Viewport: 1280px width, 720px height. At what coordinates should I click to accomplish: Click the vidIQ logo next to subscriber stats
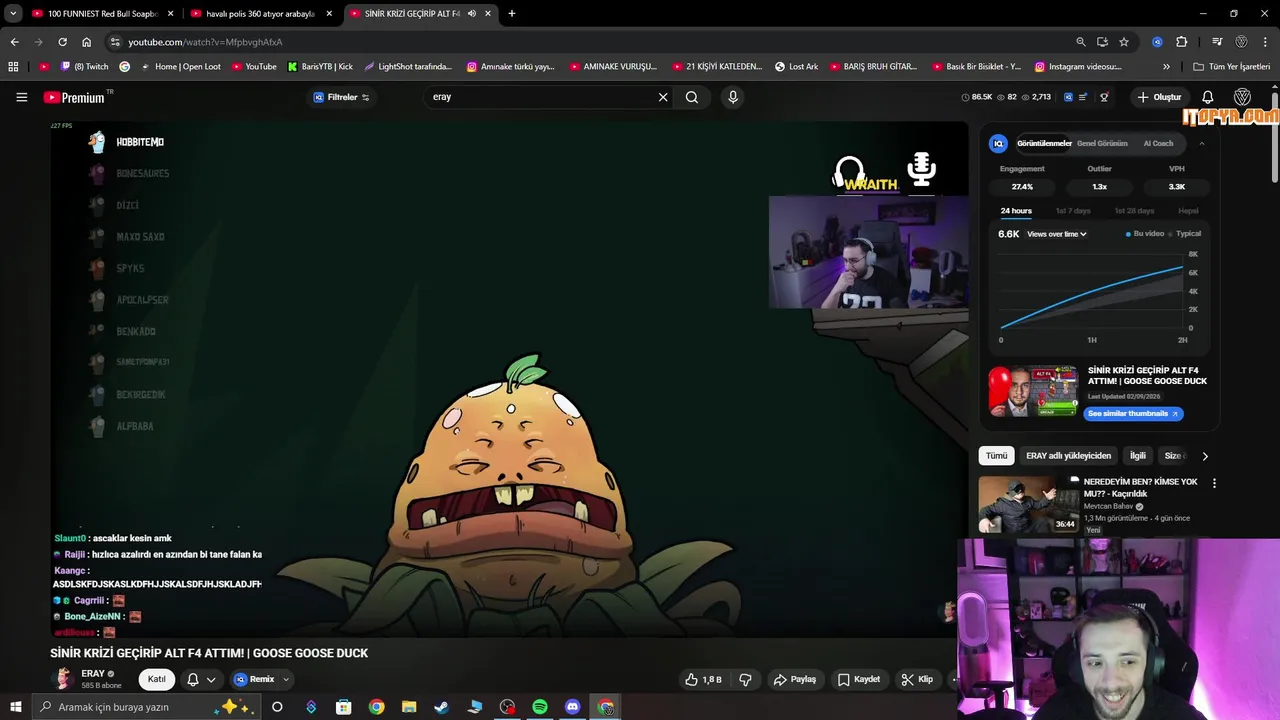(1068, 97)
